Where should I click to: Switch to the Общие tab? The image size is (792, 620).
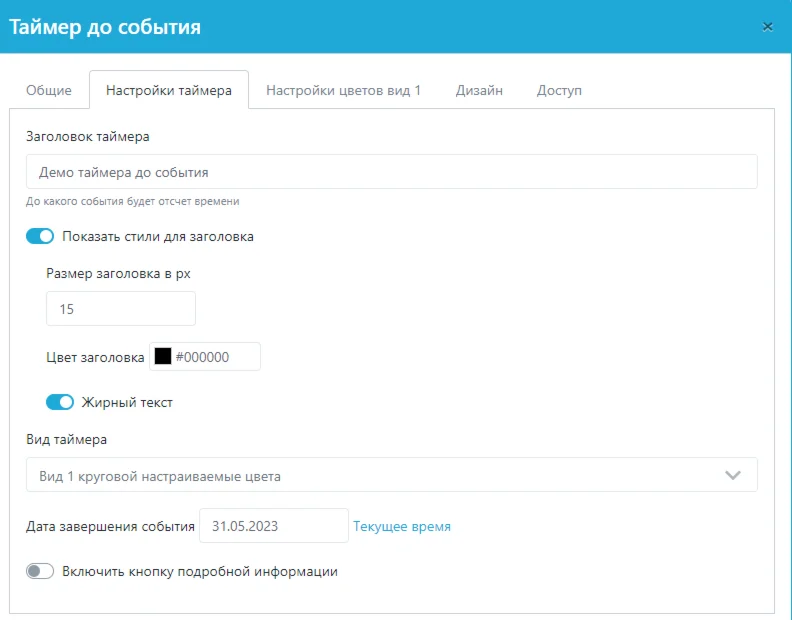point(48,90)
